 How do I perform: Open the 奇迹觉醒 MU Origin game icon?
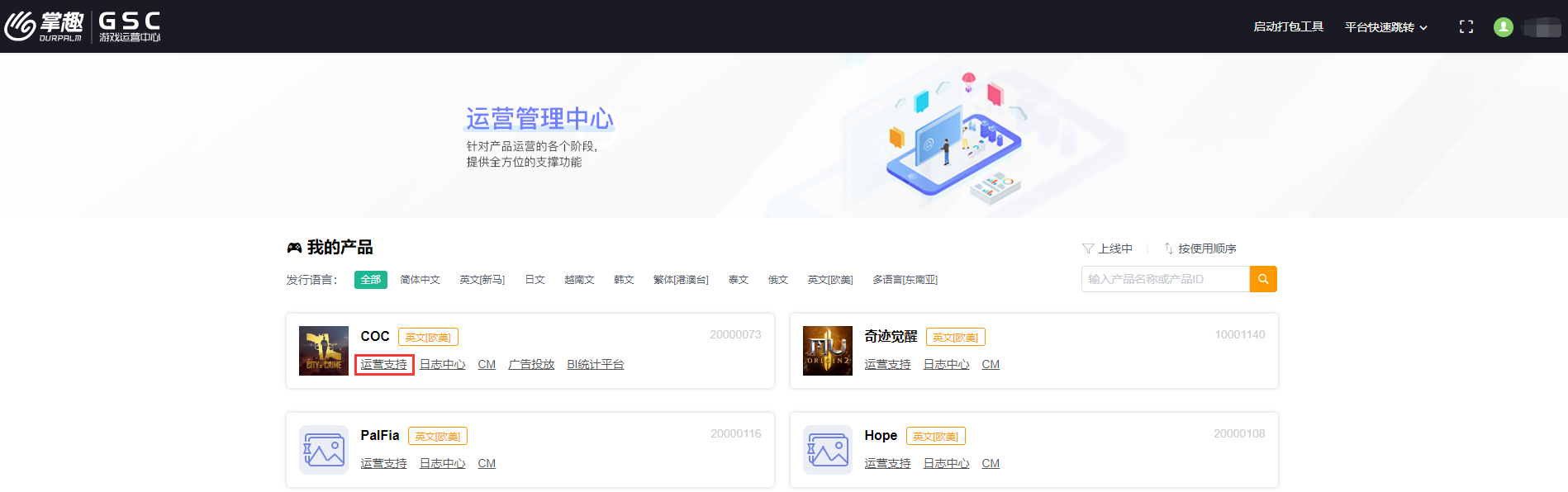click(x=827, y=351)
